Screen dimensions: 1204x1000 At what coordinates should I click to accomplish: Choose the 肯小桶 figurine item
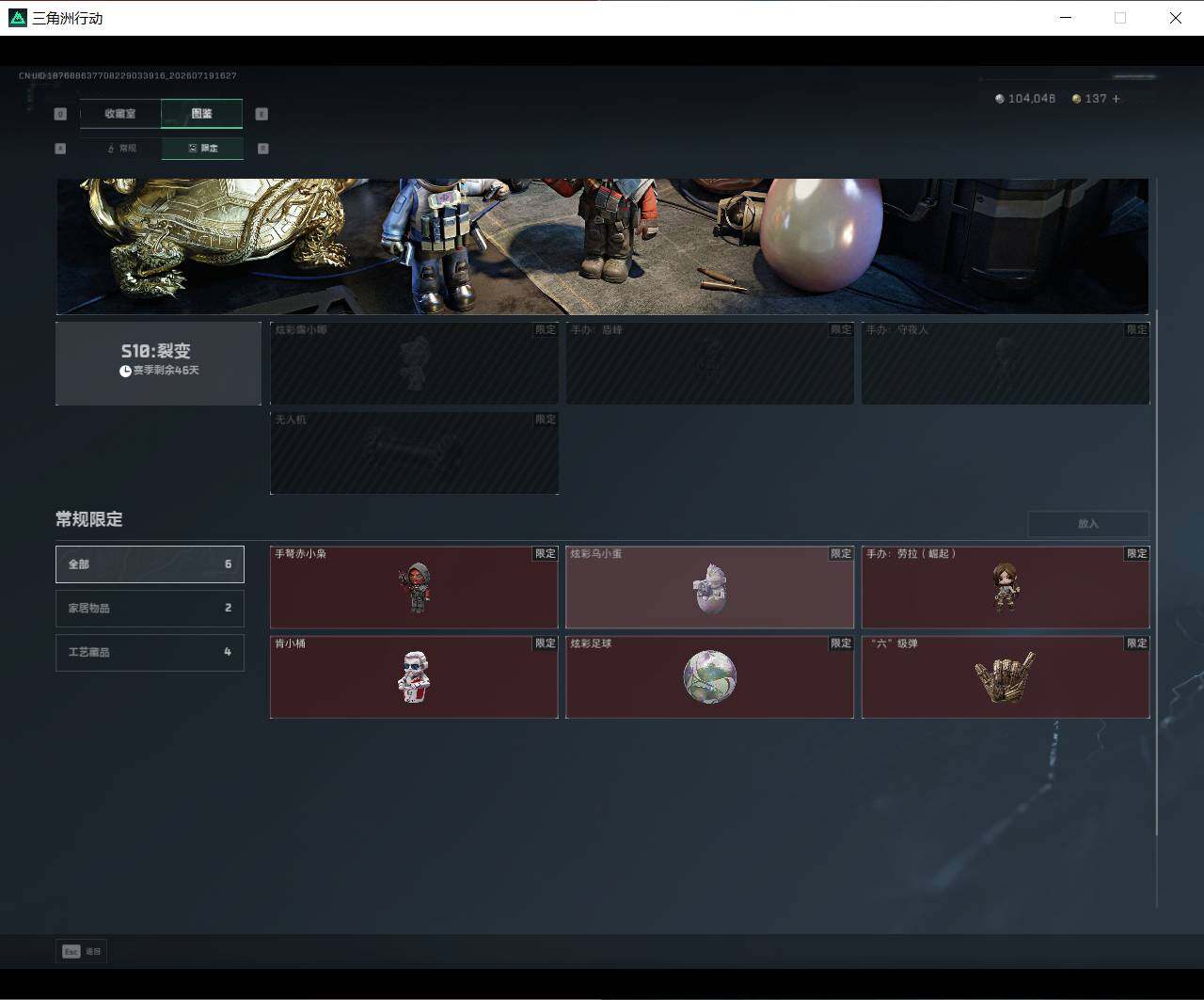pos(414,676)
